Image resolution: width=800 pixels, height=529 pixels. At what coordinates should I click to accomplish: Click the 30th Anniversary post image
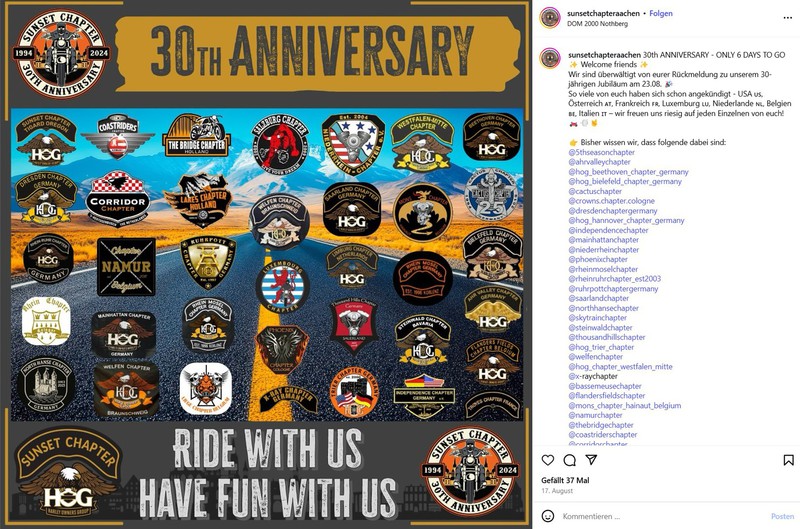(266, 264)
